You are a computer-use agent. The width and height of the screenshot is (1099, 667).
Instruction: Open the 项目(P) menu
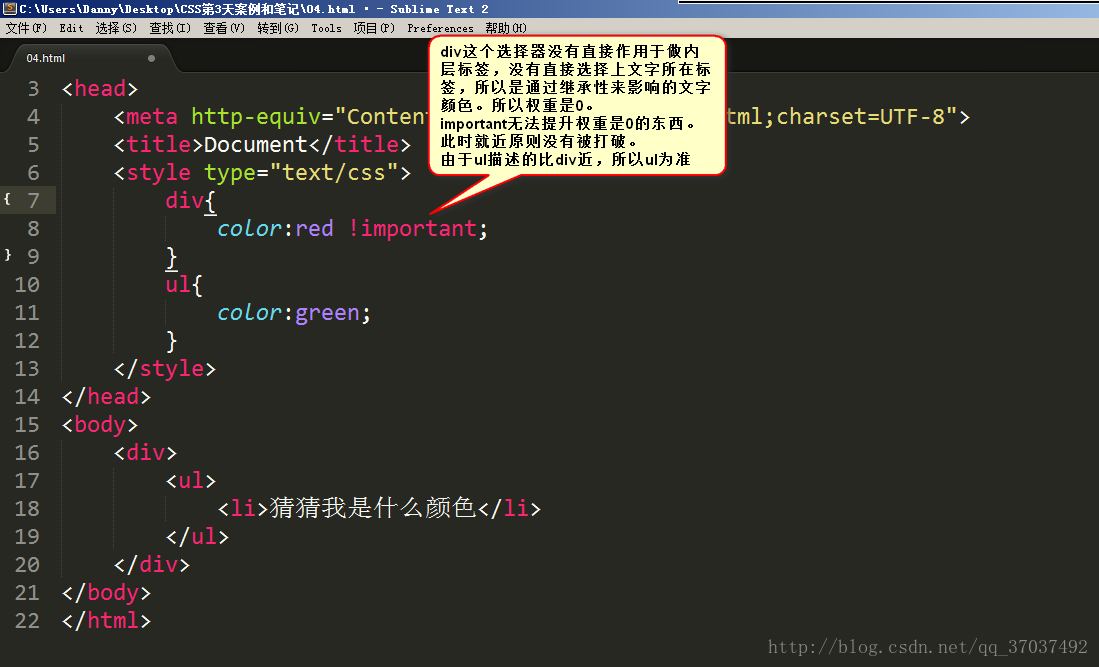pos(374,28)
